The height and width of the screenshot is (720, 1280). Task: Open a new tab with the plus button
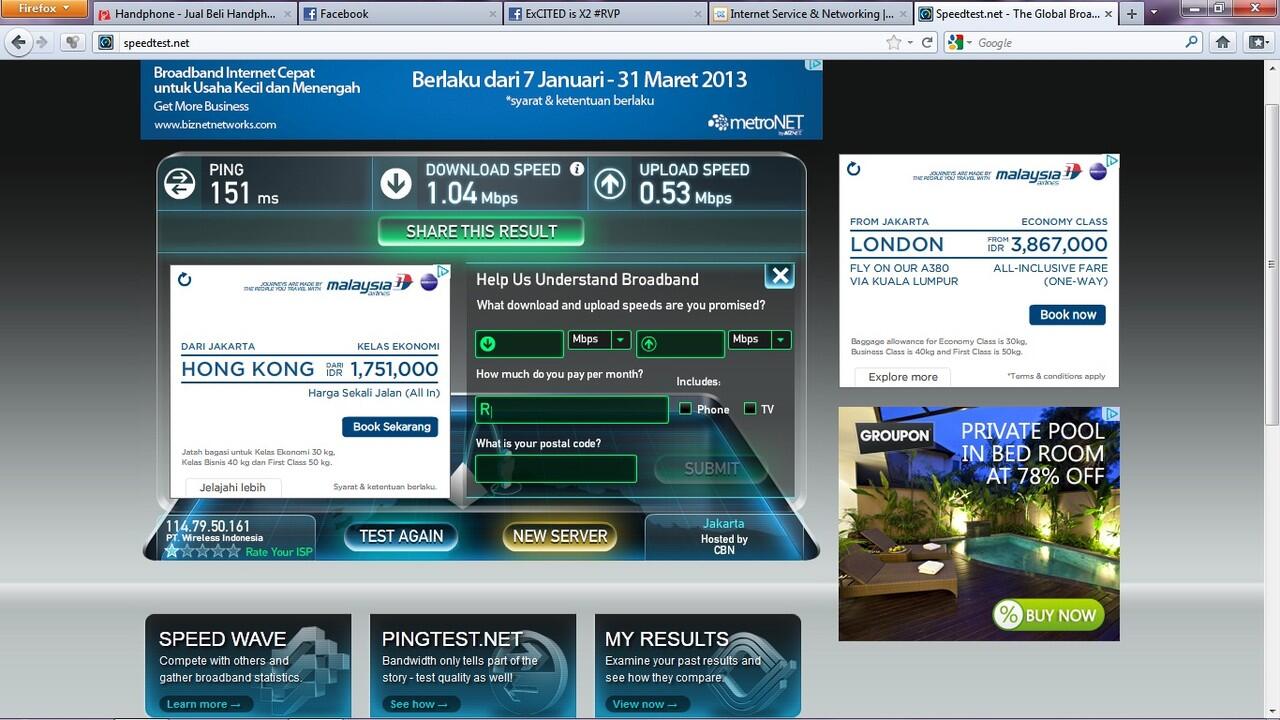coord(1132,14)
